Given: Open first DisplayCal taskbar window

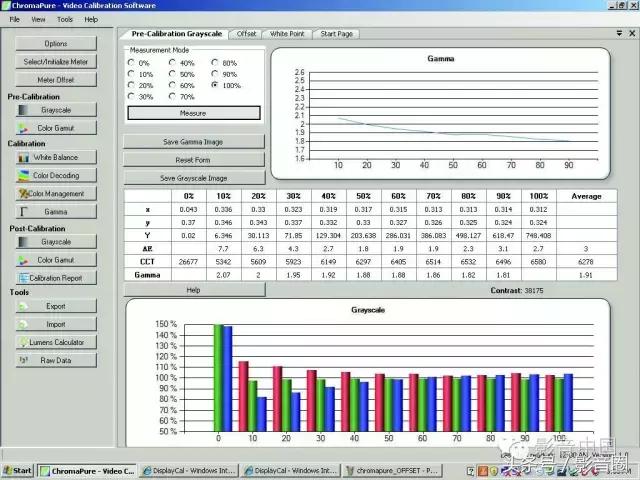Looking at the screenshot, I should click(x=189, y=471).
